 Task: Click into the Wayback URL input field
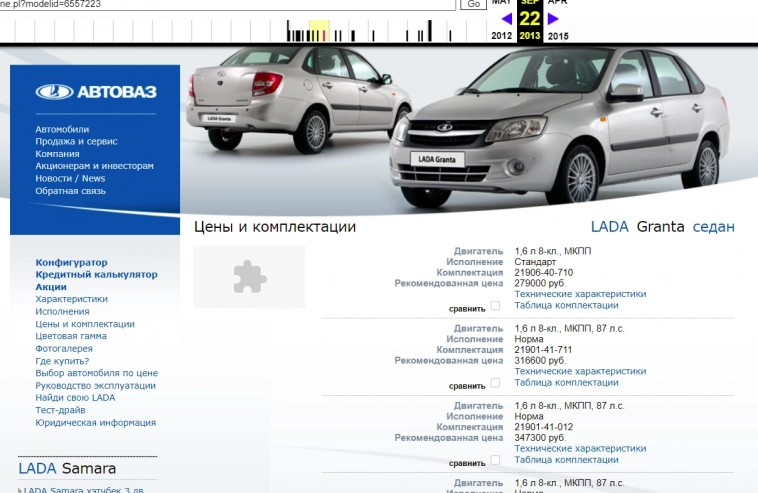click(x=228, y=5)
